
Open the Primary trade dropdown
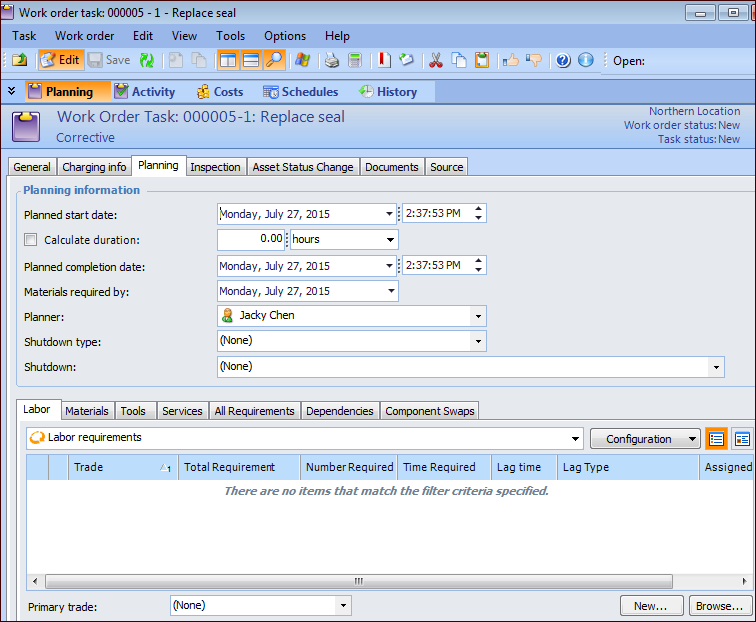[343, 606]
